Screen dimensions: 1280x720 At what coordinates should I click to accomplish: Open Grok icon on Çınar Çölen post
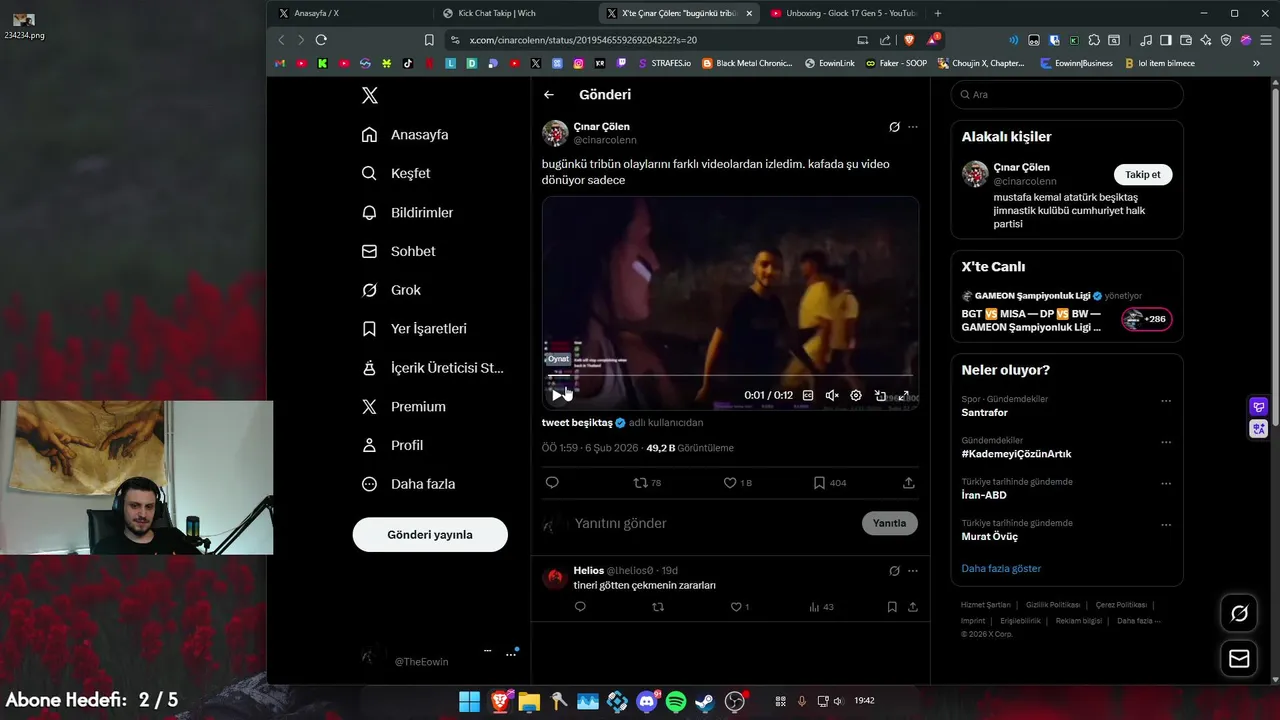click(894, 127)
